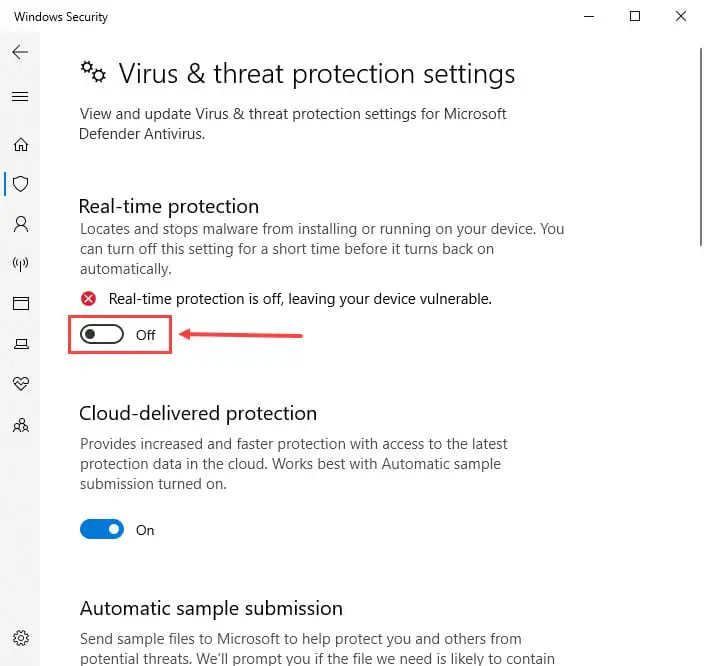Viewport: 704px width, 666px height.
Task: Open App & browser control icon
Action: 20,304
